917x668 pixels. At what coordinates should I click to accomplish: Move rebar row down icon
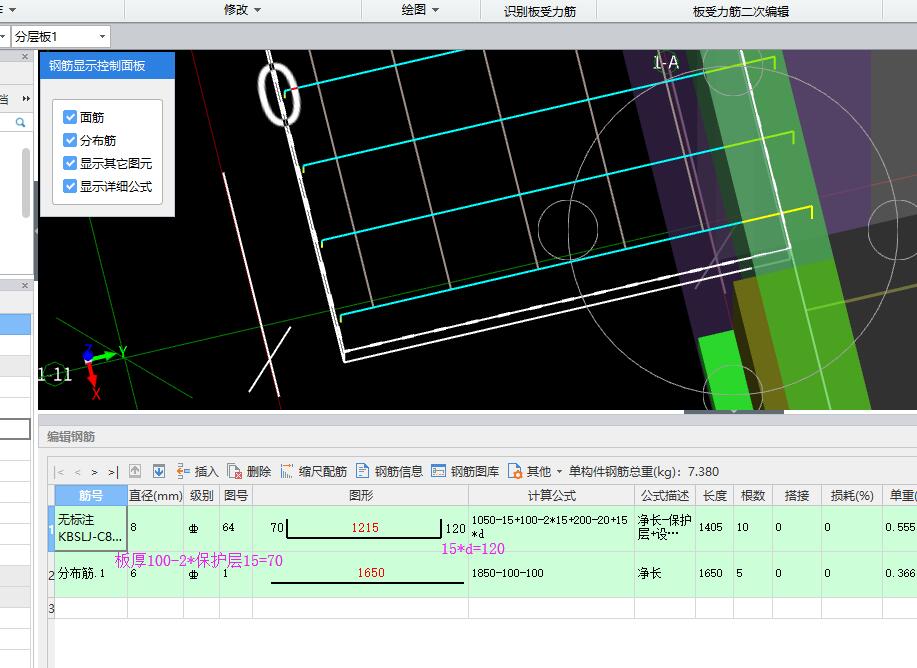158,471
